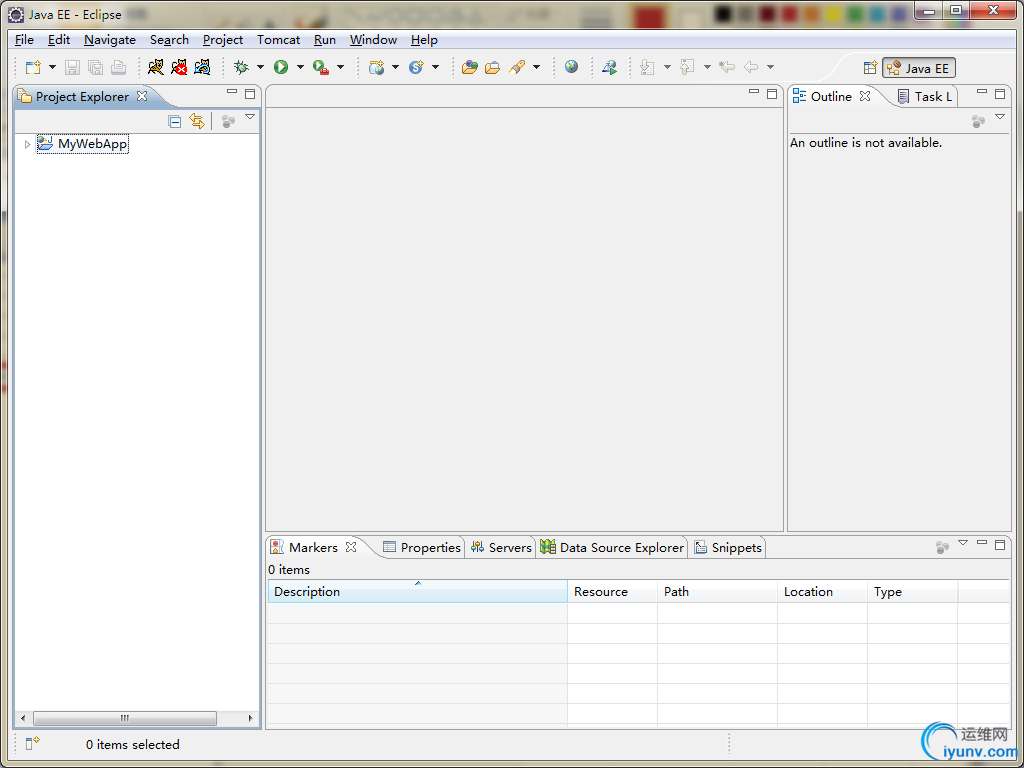Click the Last Edit Location icon
1024x768 pixels.
[x=727, y=67]
